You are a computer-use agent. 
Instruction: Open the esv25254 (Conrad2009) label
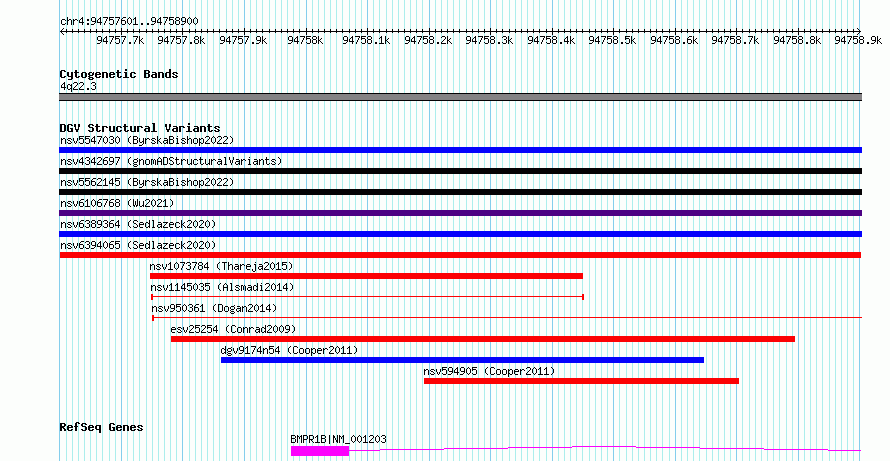[233, 329]
